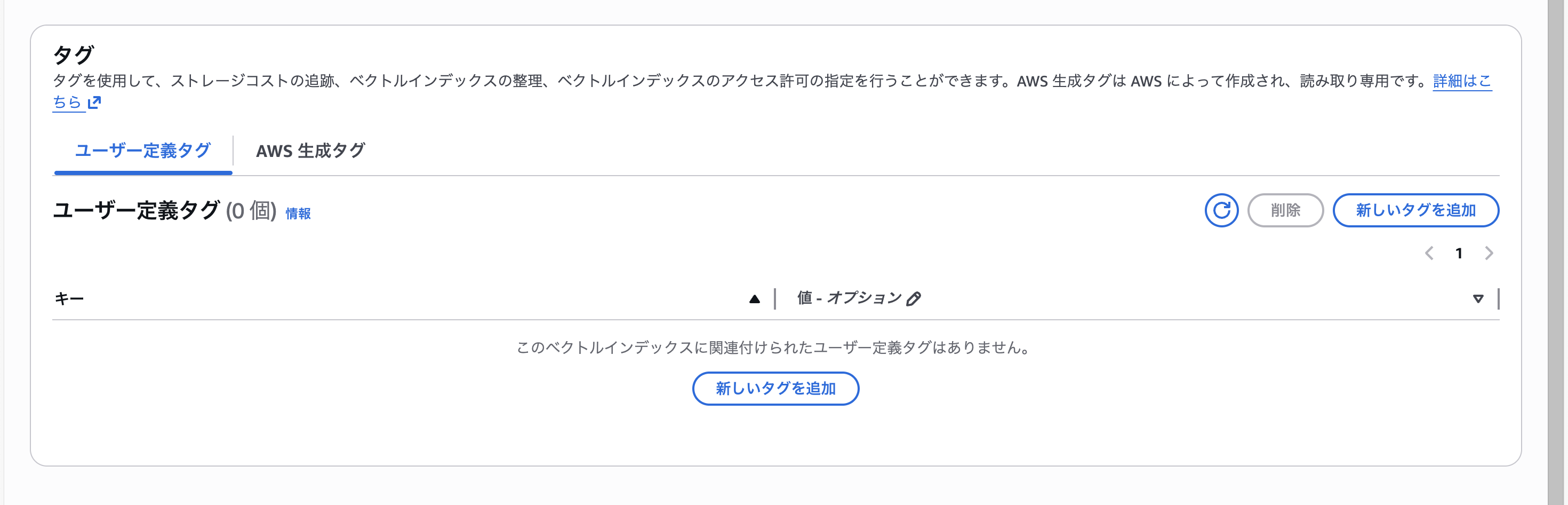Screen dimensions: 1568x505
Task: Switch to the ユーザー定義タグ tab
Action: (143, 151)
